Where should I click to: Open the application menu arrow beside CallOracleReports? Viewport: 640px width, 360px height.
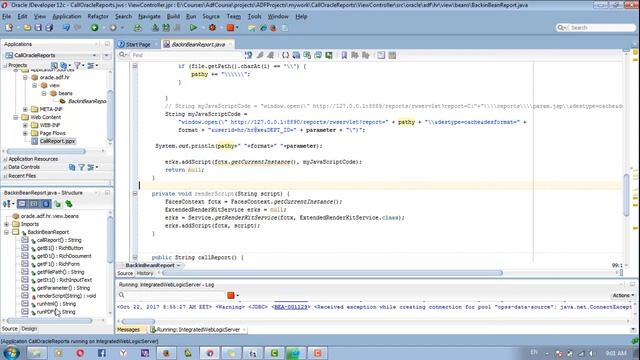pos(107,55)
